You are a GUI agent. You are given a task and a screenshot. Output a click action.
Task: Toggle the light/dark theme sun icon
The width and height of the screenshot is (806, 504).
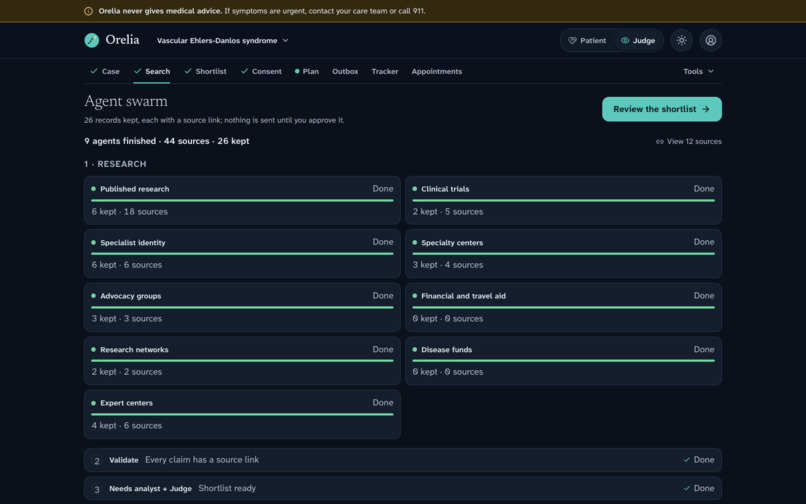[682, 40]
